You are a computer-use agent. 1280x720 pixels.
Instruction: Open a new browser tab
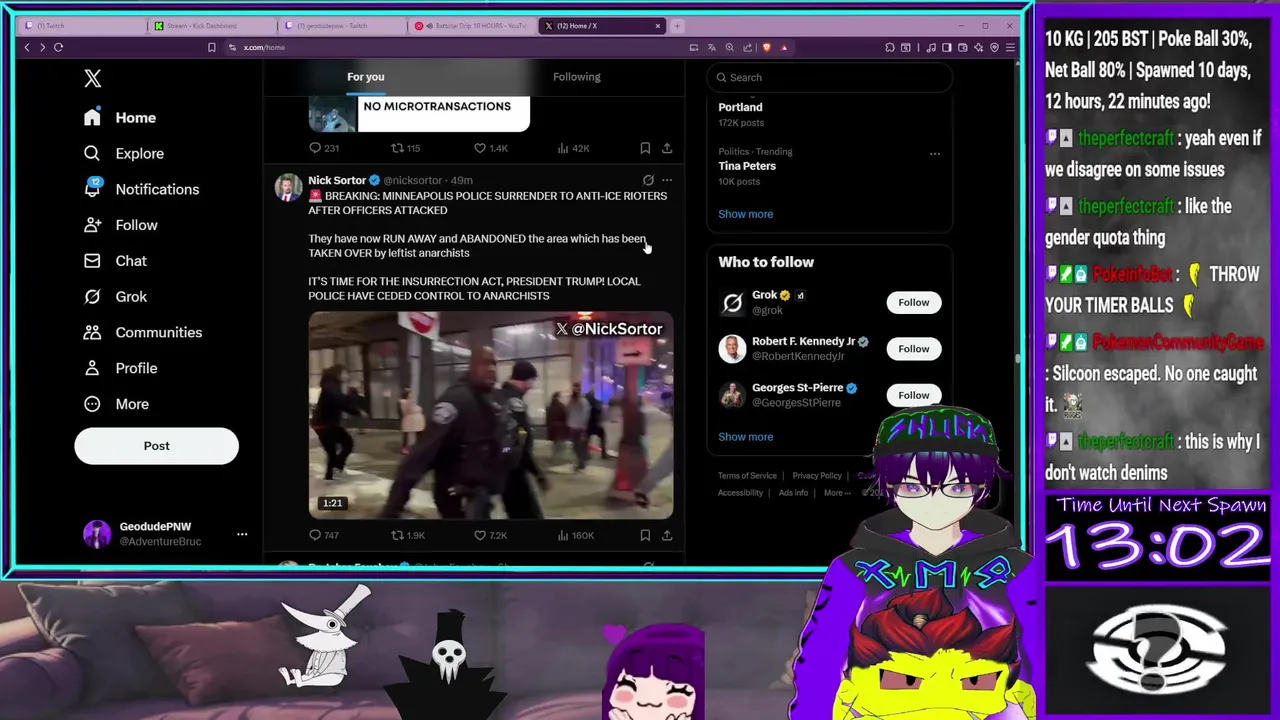677,26
